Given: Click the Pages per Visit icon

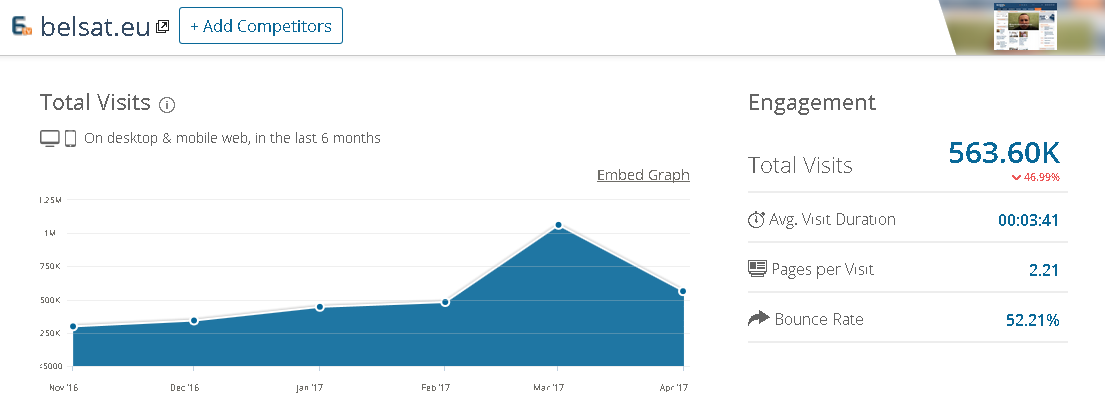Looking at the screenshot, I should coord(757,268).
